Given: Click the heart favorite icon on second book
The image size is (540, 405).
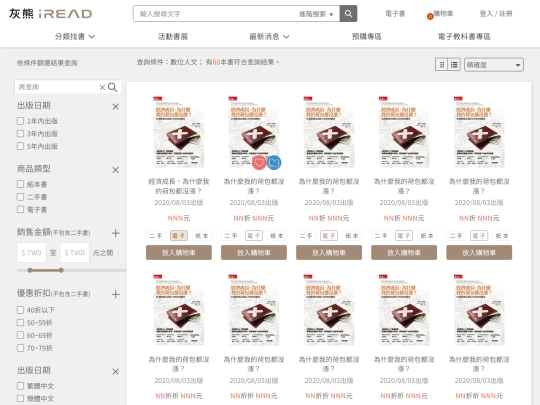Looking at the screenshot, I should 259,162.
